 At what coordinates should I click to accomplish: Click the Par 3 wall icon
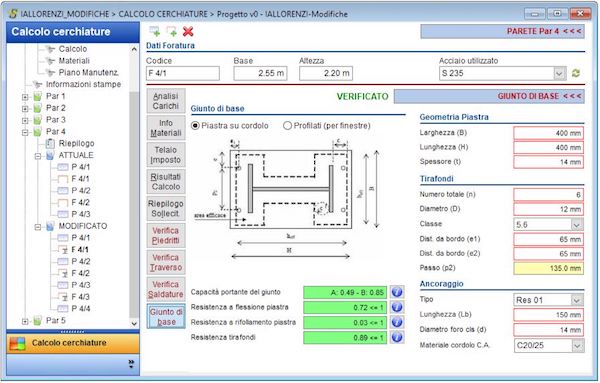pos(38,120)
